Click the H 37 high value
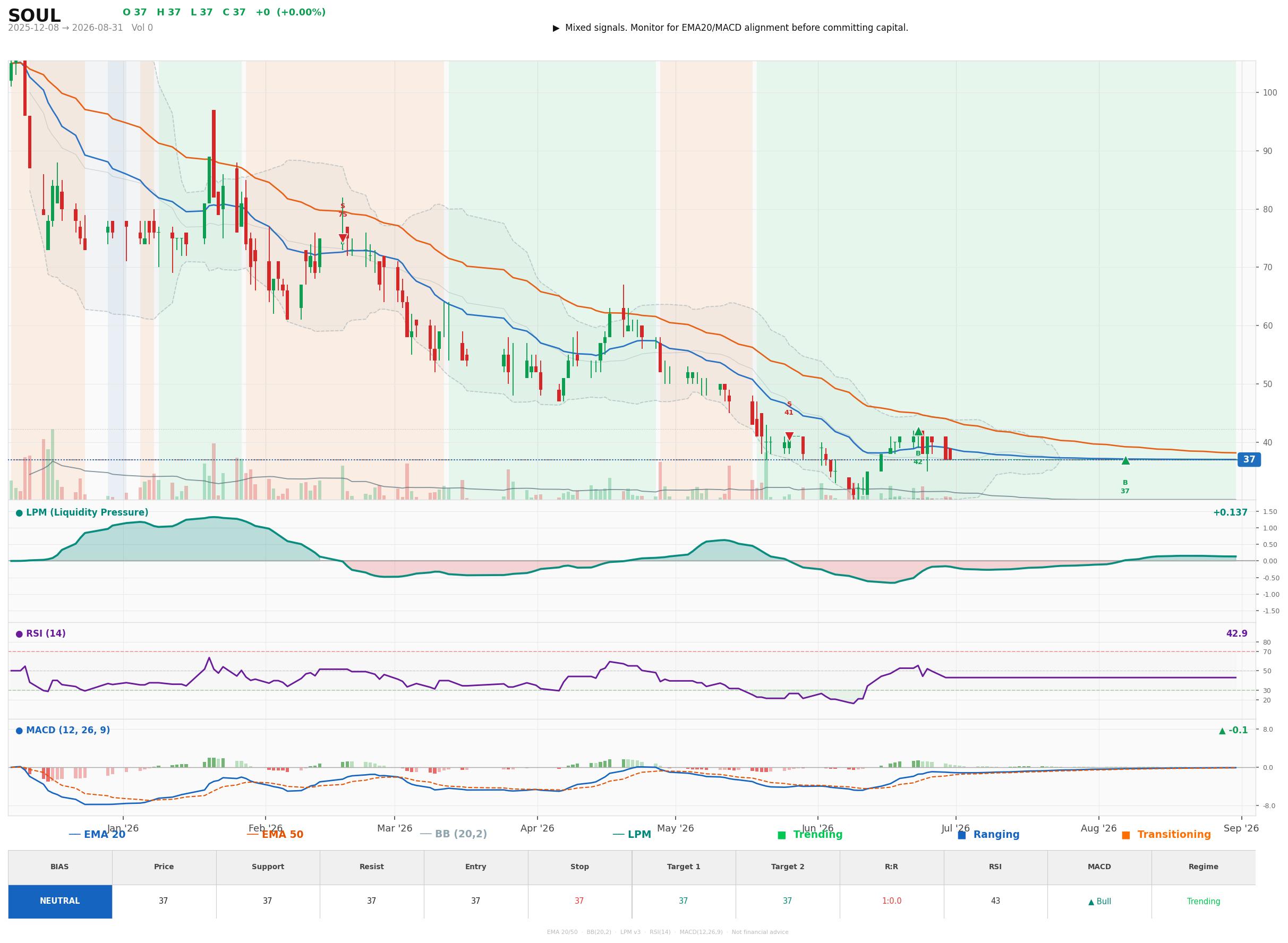Image resolution: width=1288 pixels, height=943 pixels. point(168,13)
